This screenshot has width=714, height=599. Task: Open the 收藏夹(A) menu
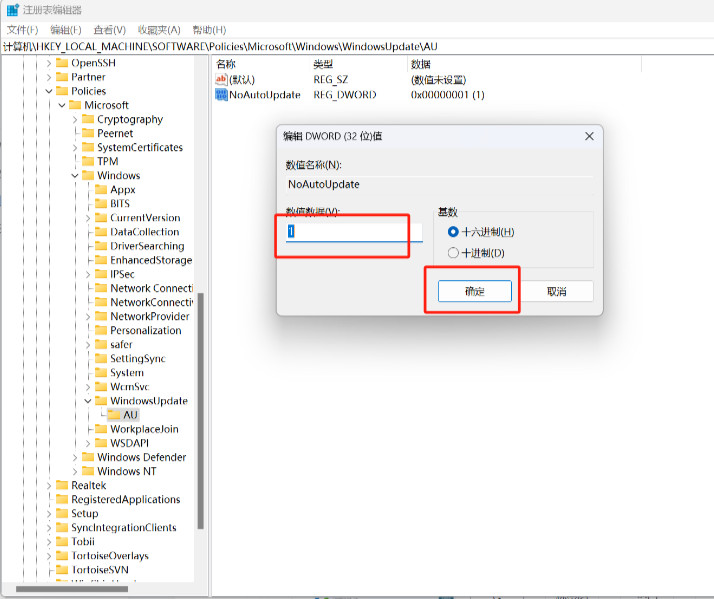159,30
